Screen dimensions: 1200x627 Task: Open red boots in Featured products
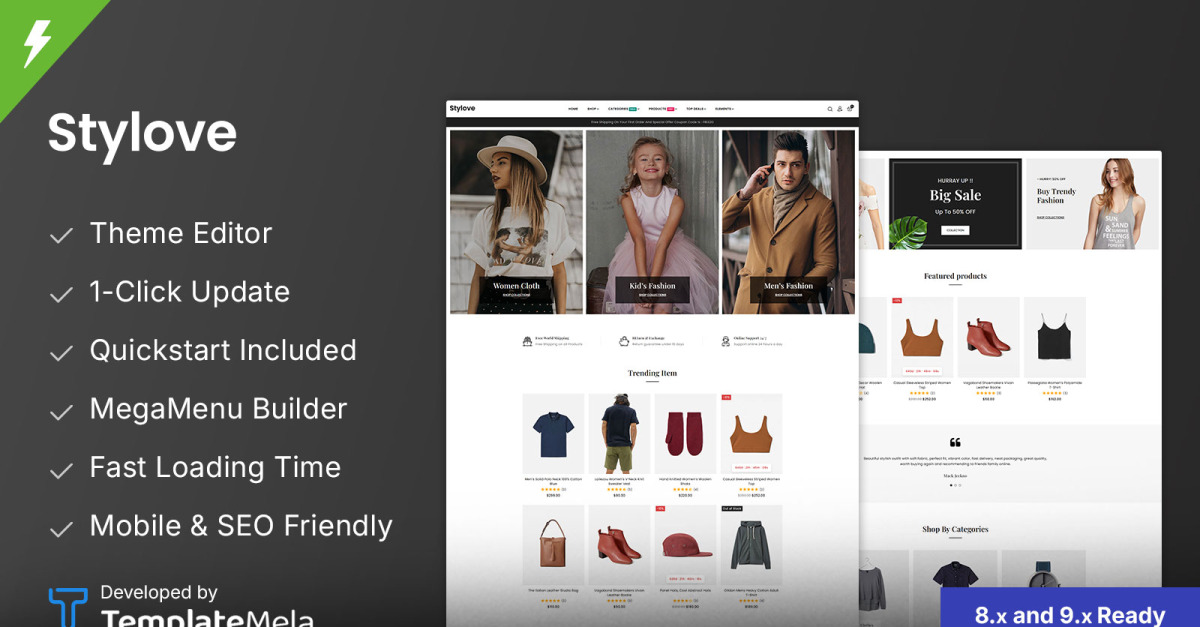click(989, 337)
